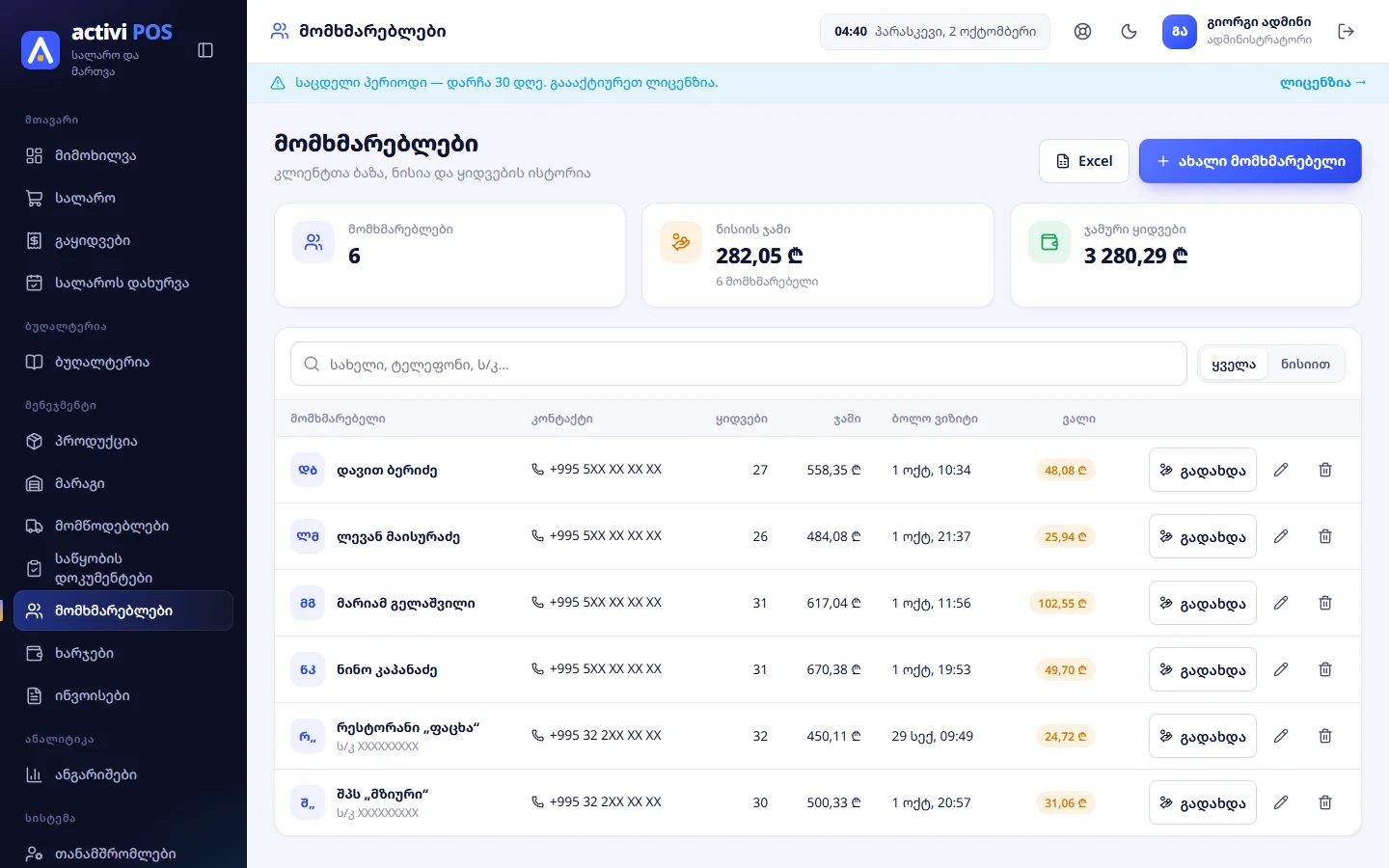Edit რესტორანი „ფაცხა“ with the pencil icon
1389x868 pixels.
click(x=1281, y=736)
